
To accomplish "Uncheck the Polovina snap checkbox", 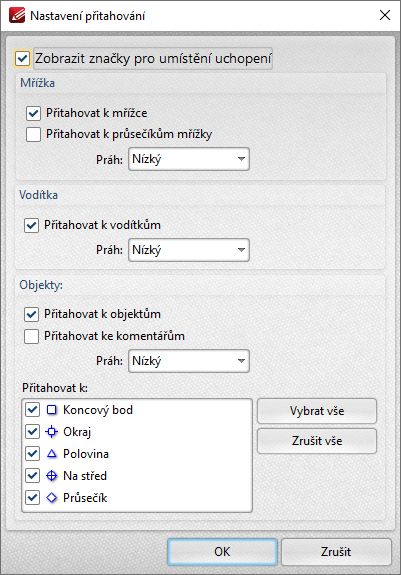I will point(33,454).
